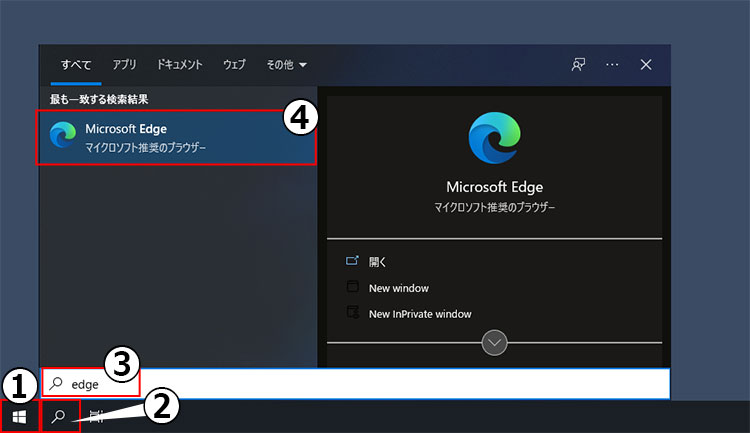Click the search field containing edge
Viewport: 750px width, 433px height.
pos(355,384)
